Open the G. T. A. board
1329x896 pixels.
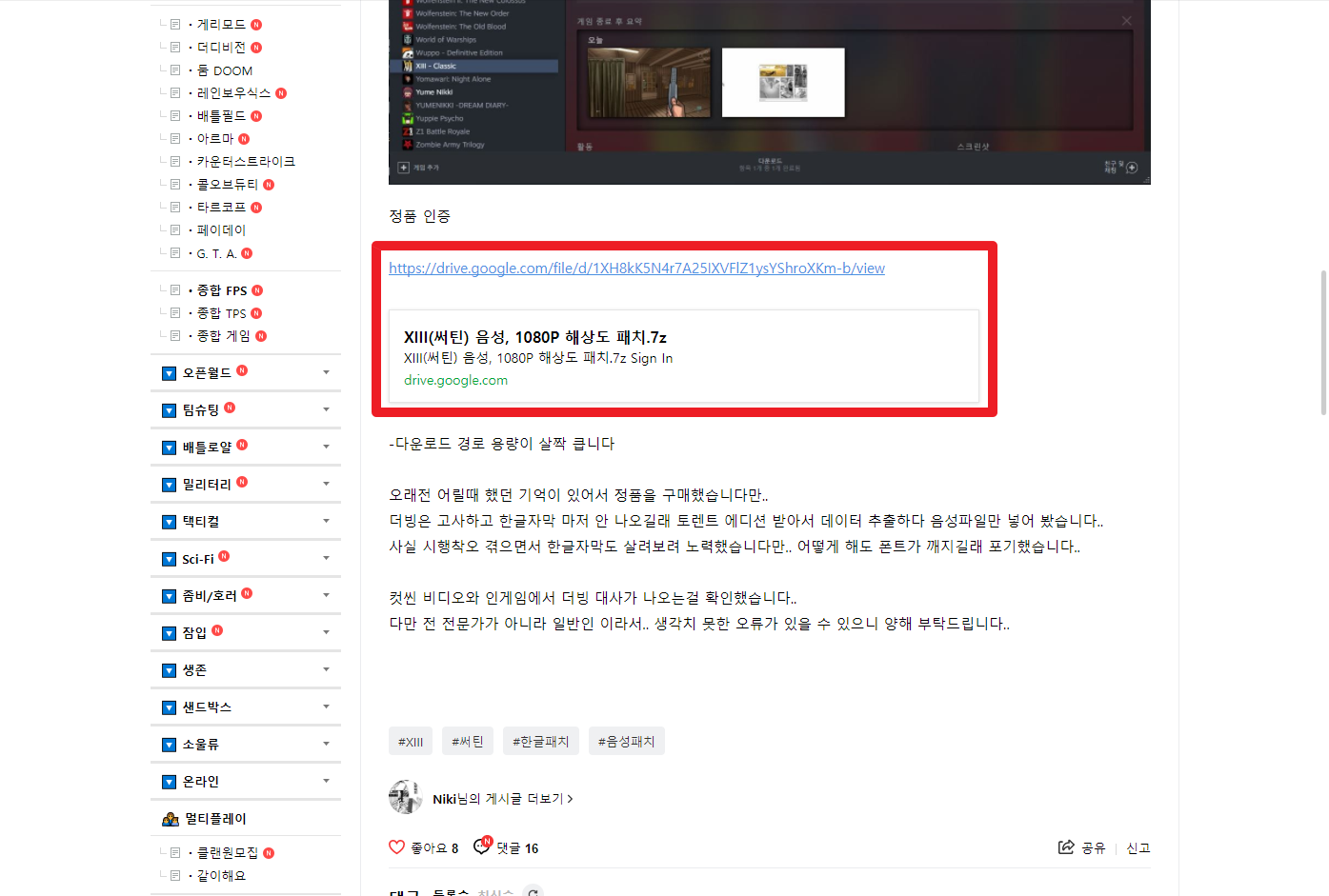click(x=216, y=254)
